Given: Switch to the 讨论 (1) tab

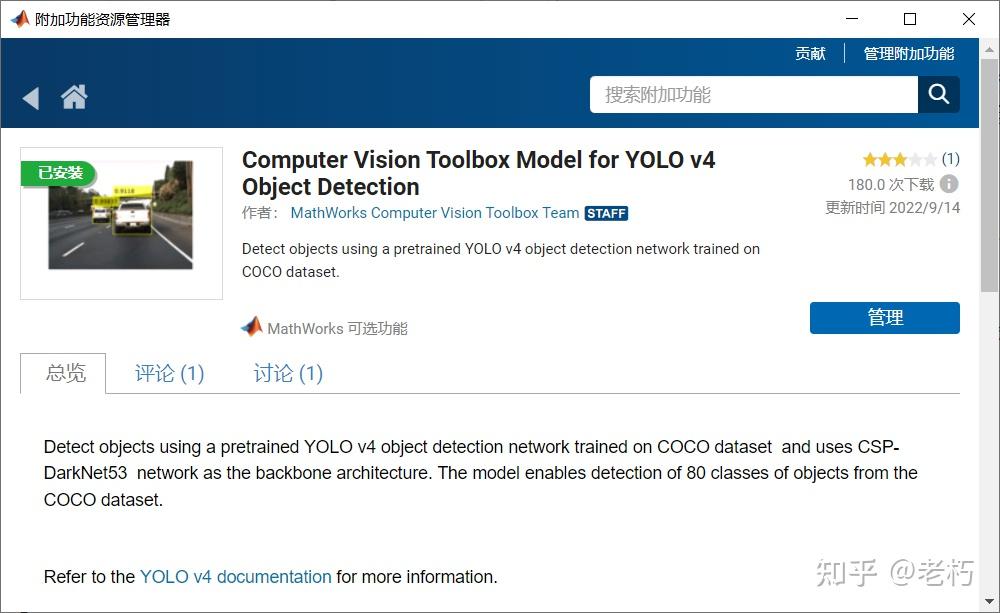Looking at the screenshot, I should (x=288, y=373).
